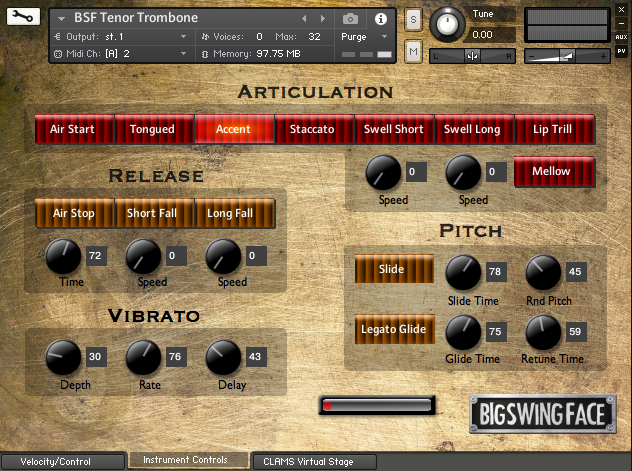This screenshot has width=632, height=471.
Task: Click the pan center marker icon
Action: point(472,56)
